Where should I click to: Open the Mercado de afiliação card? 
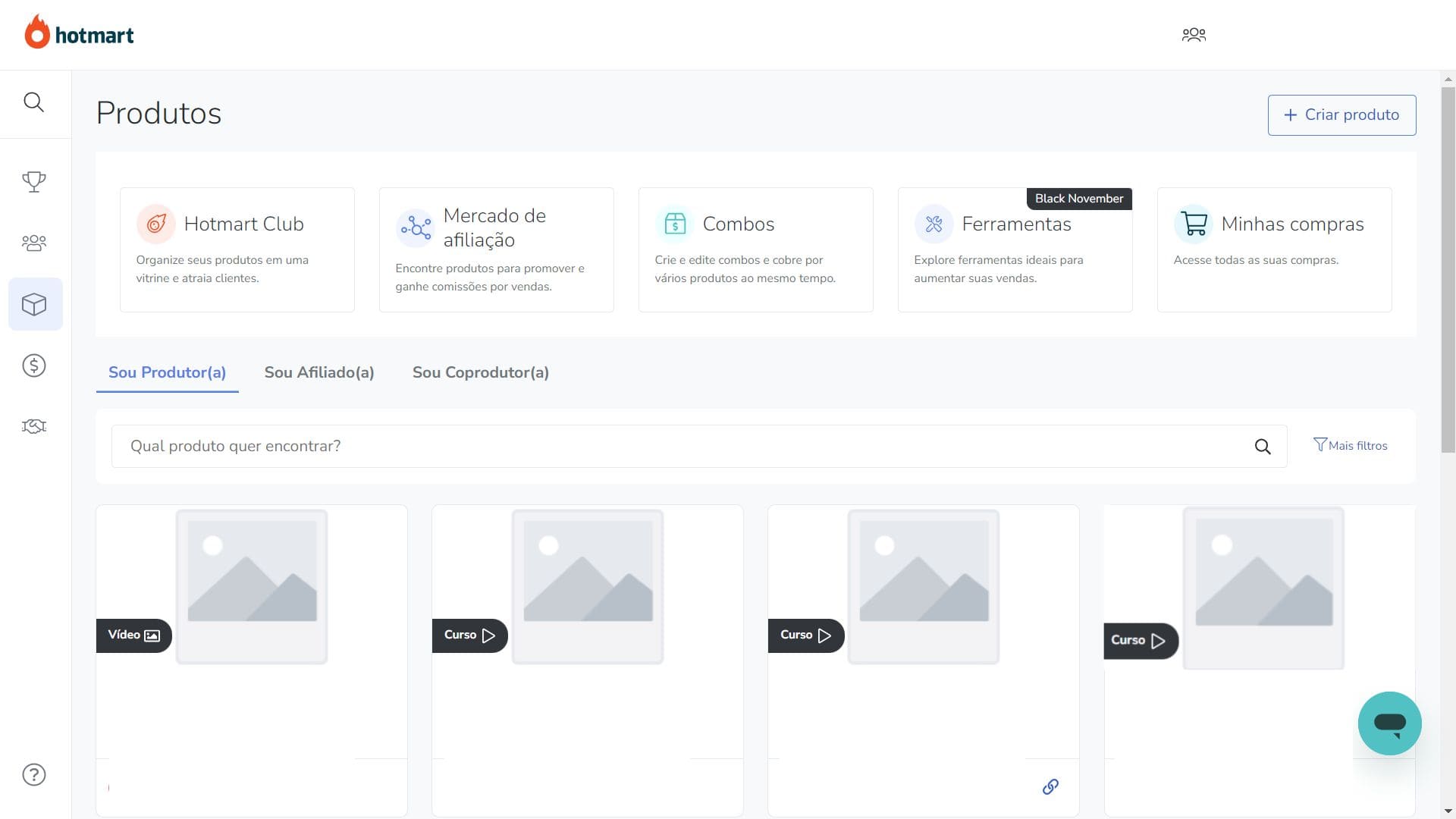(x=496, y=249)
